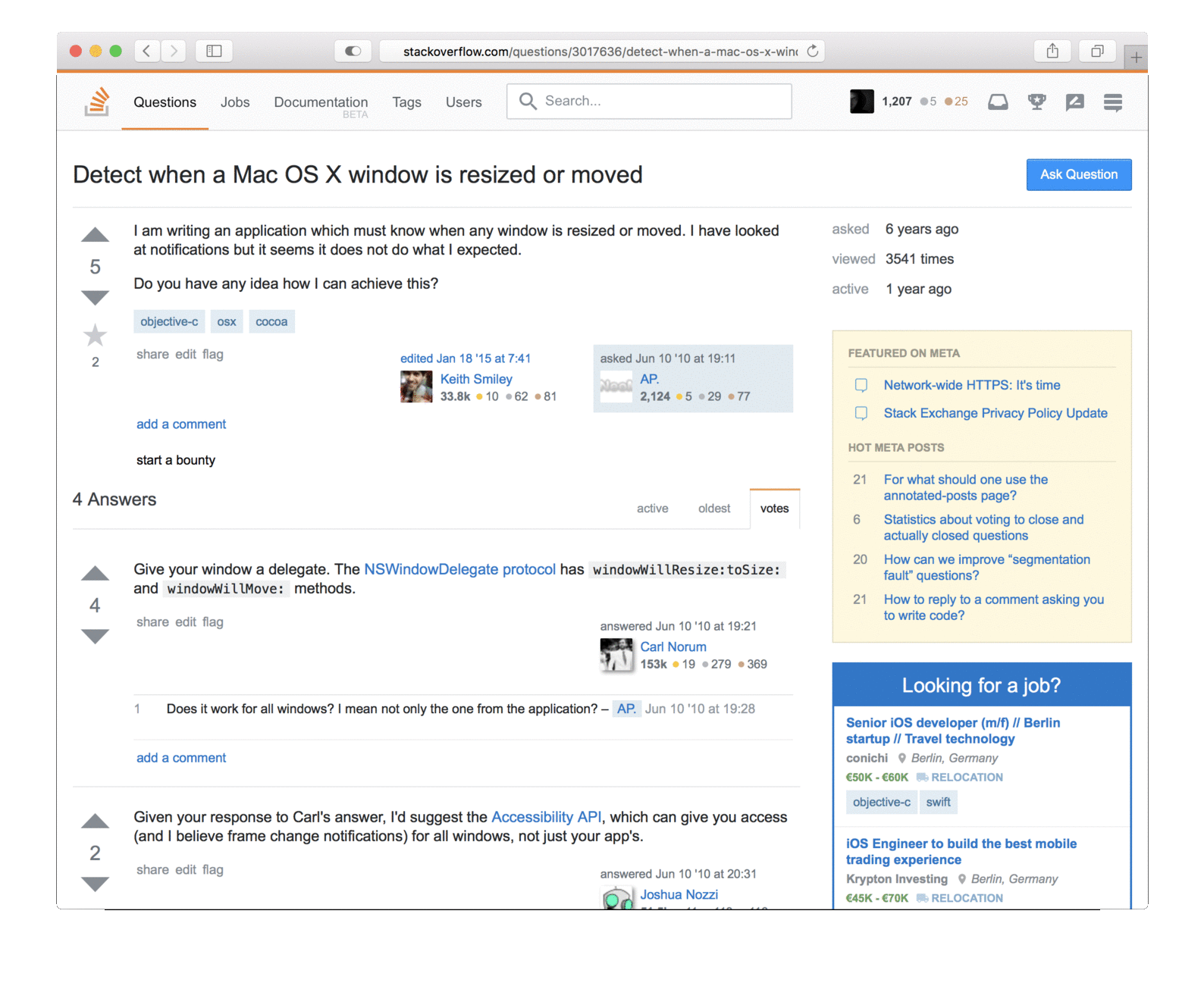1204x989 pixels.
Task: Open Keith Smiley's profile
Action: (476, 379)
